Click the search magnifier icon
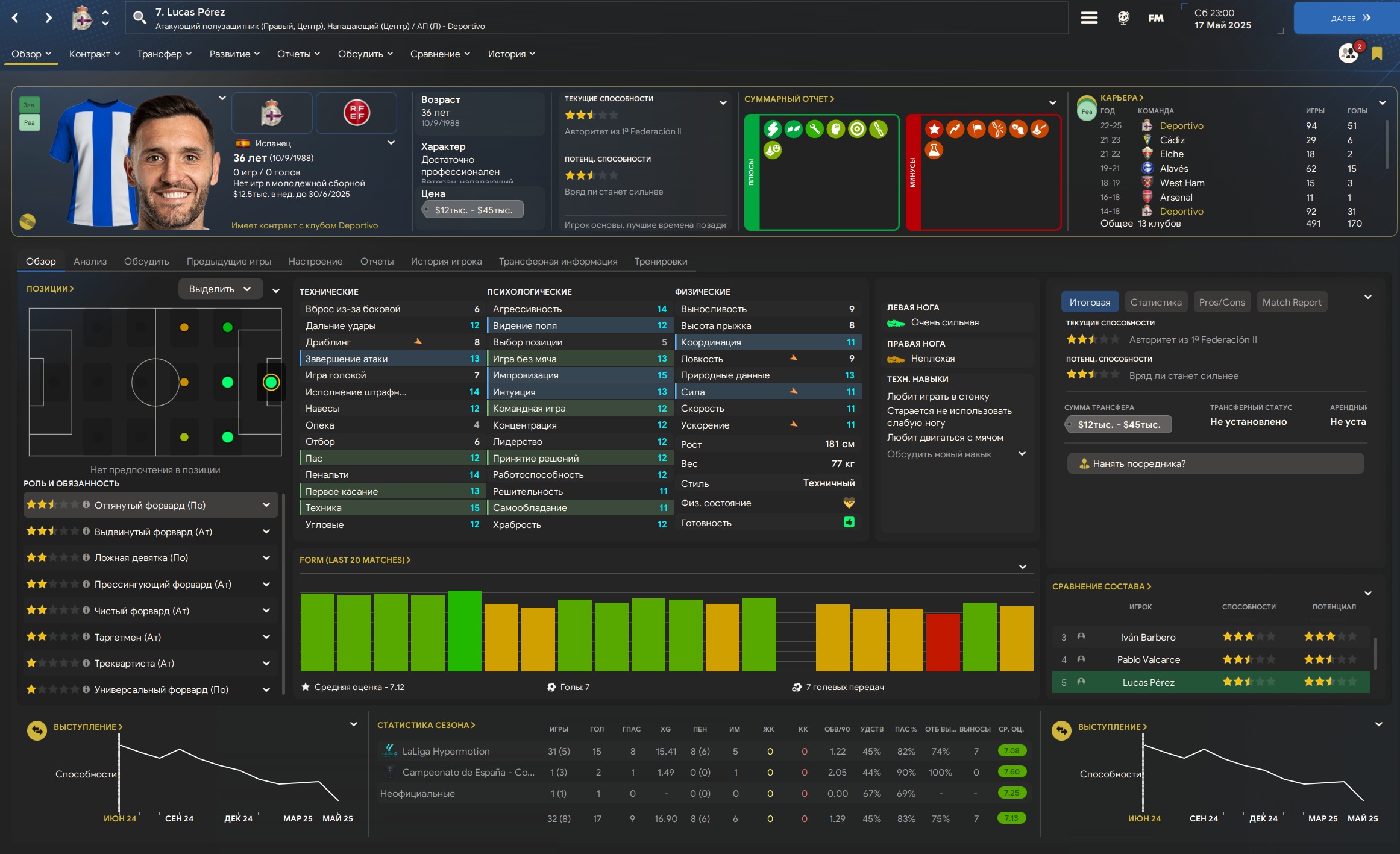This screenshot has height=854, width=1400. click(x=140, y=18)
